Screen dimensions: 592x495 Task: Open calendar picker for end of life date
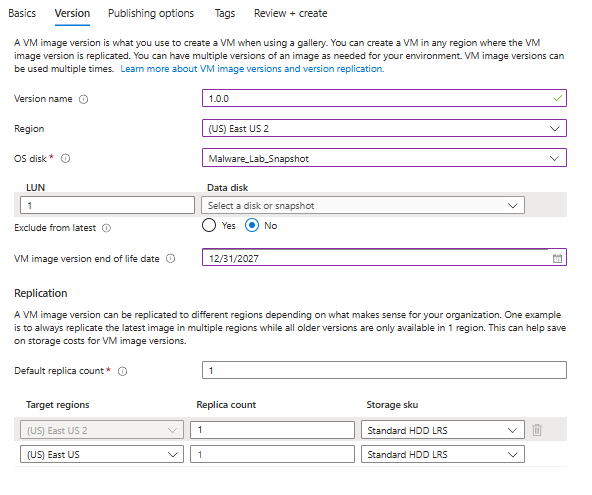pos(557,259)
